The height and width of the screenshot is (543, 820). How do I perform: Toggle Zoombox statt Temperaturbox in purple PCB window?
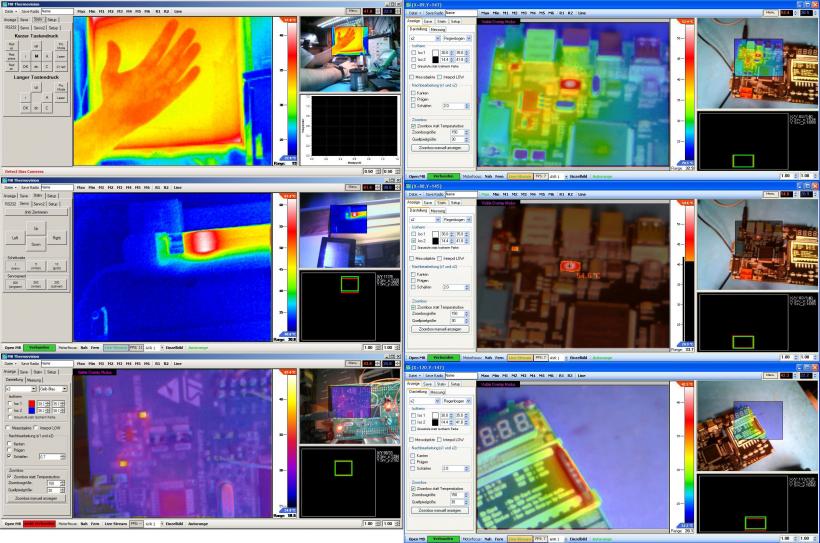(x=9, y=477)
